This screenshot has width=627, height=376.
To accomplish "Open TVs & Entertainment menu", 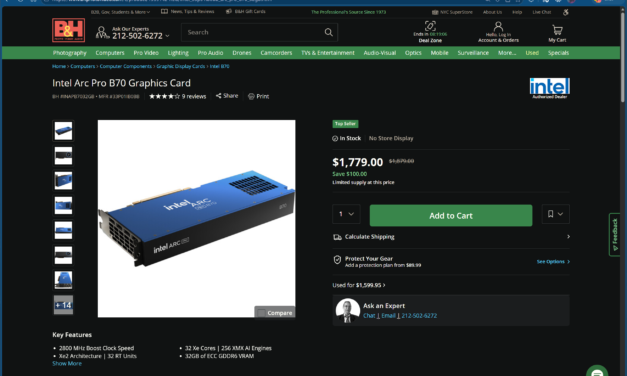I will pos(328,53).
